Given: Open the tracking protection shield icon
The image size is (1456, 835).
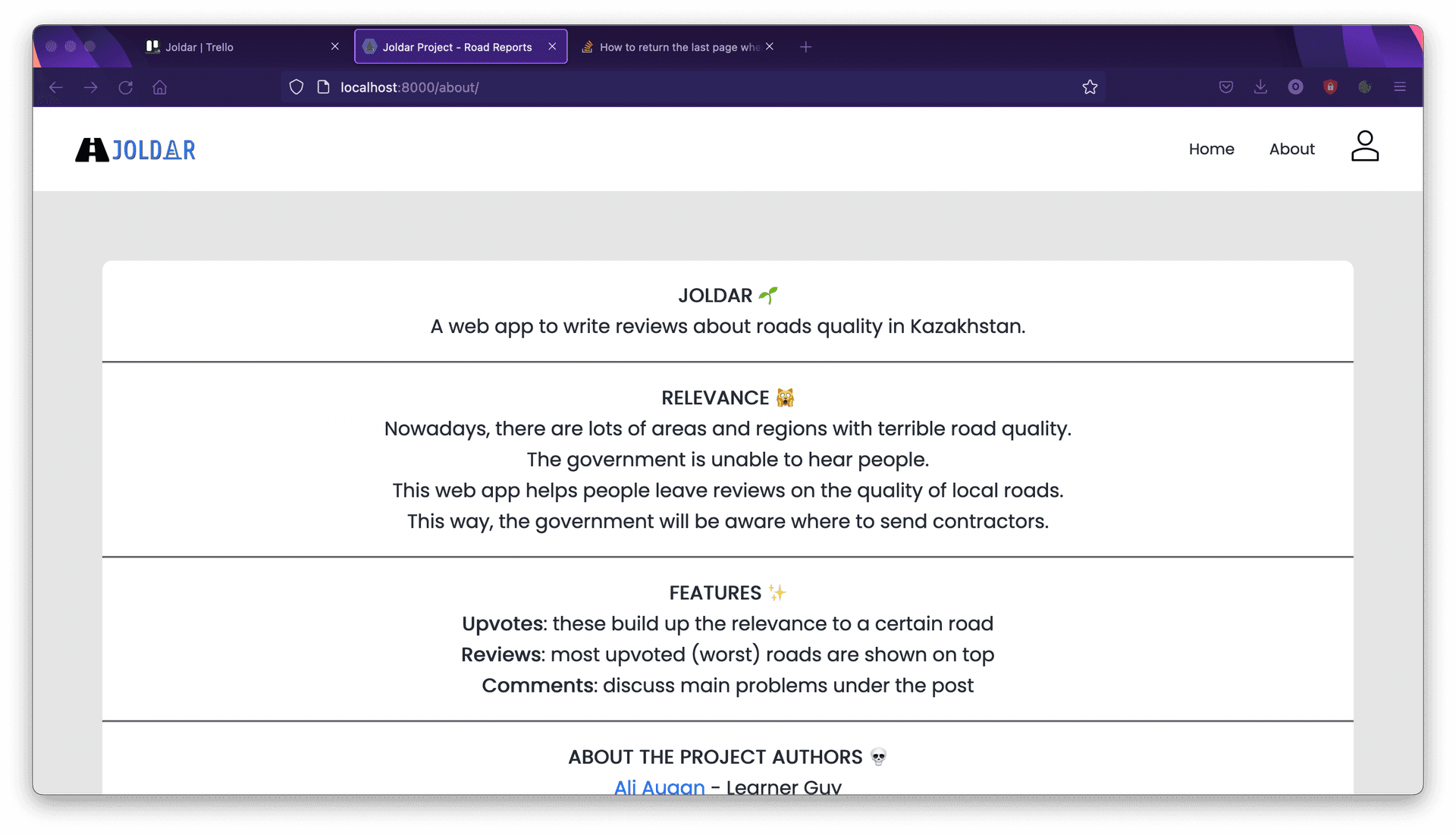Looking at the screenshot, I should point(297,87).
